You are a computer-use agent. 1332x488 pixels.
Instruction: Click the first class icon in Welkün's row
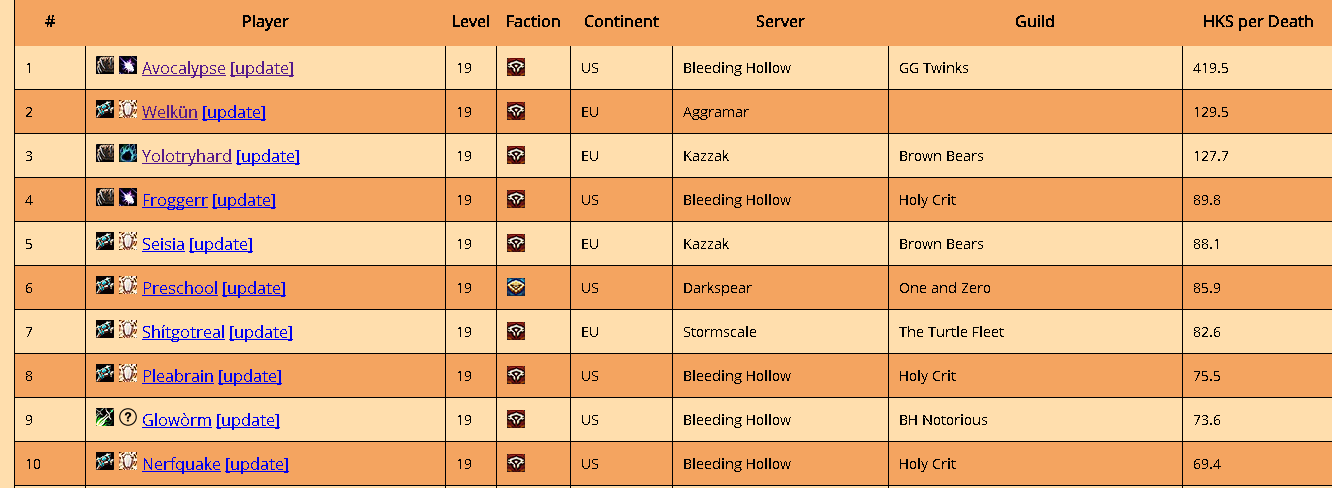click(x=105, y=110)
